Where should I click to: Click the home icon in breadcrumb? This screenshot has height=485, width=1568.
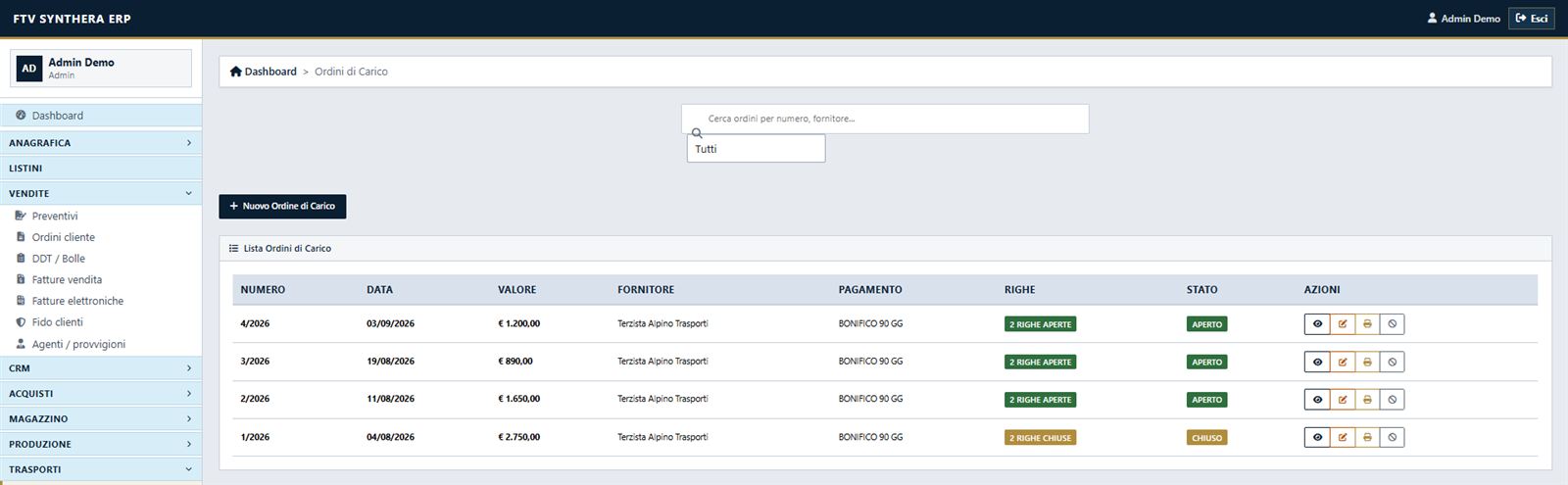(235, 72)
